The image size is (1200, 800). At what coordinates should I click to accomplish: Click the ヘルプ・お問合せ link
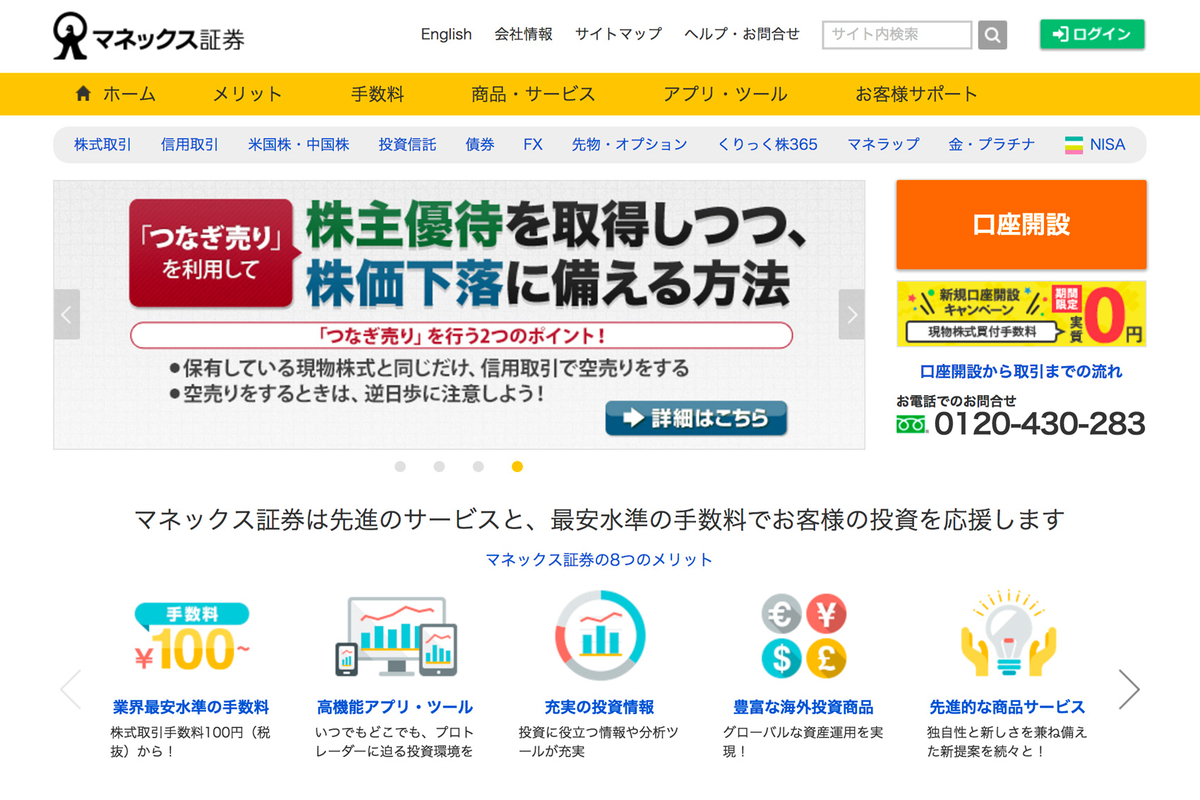[742, 34]
